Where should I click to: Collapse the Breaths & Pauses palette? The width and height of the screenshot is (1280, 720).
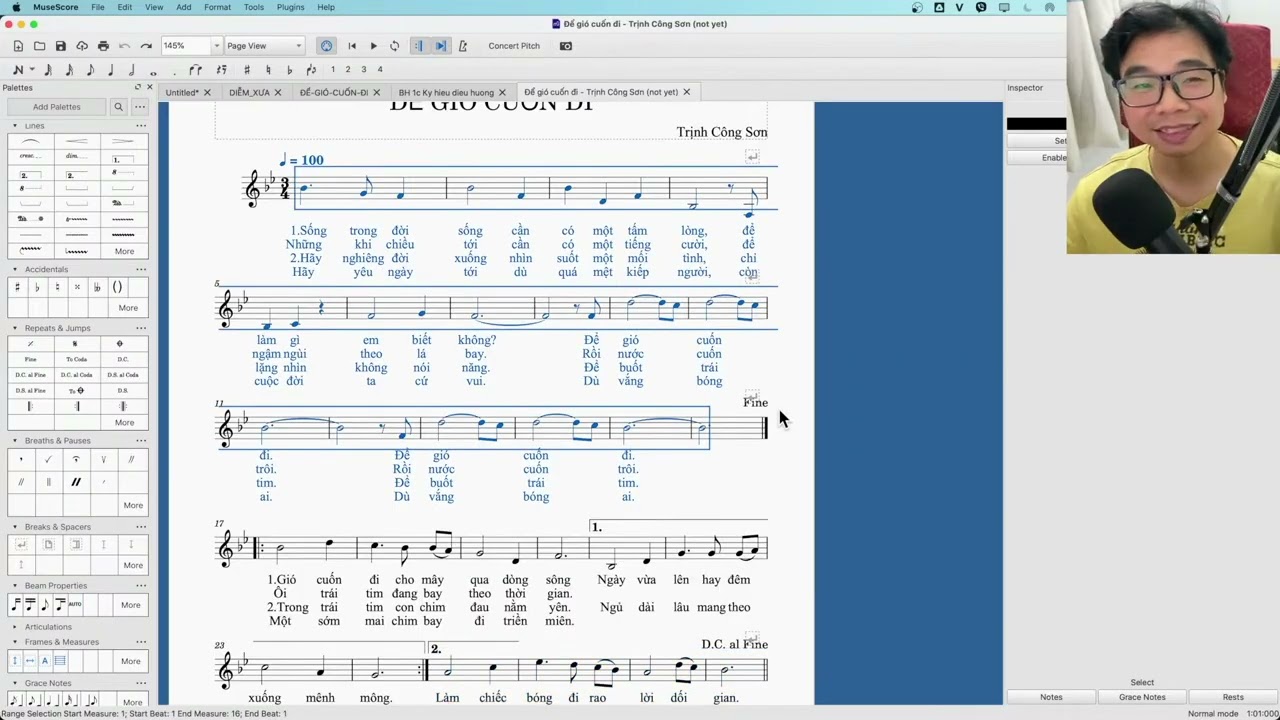pyautogui.click(x=14, y=440)
